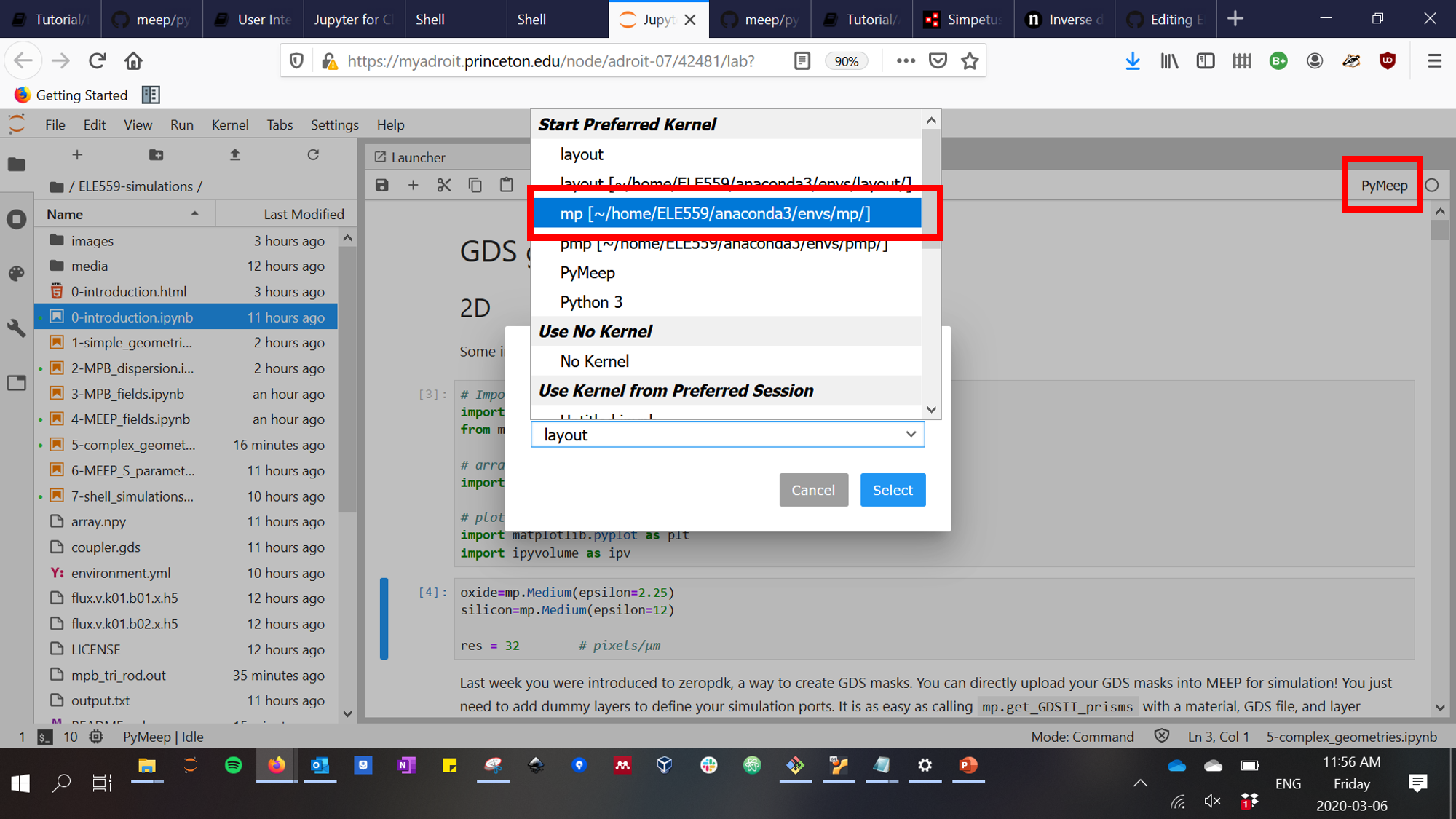The image size is (1456, 819).
Task: Click new folder icon in file browser
Action: click(156, 155)
